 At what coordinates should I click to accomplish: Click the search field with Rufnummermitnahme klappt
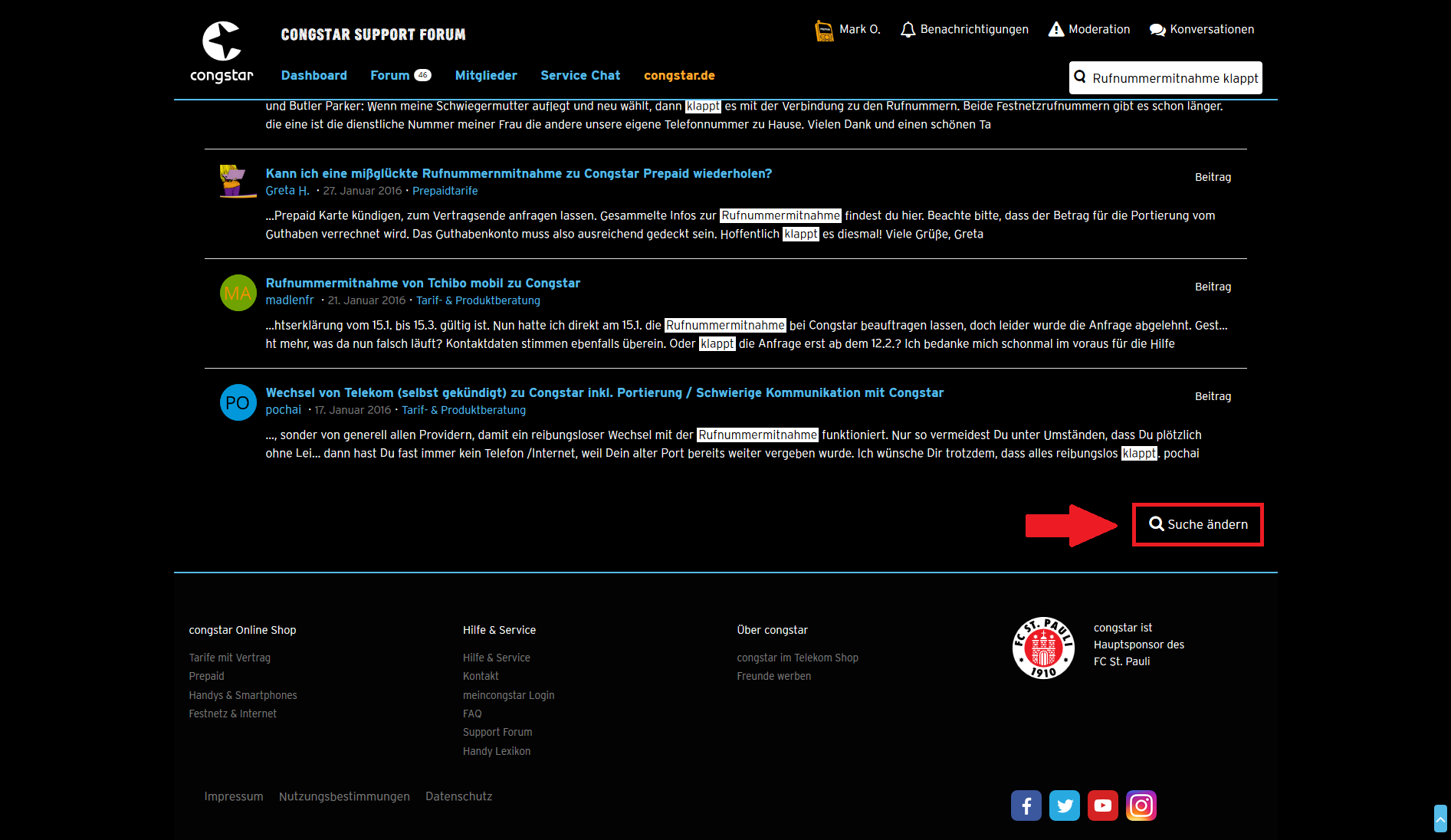pos(1166,78)
